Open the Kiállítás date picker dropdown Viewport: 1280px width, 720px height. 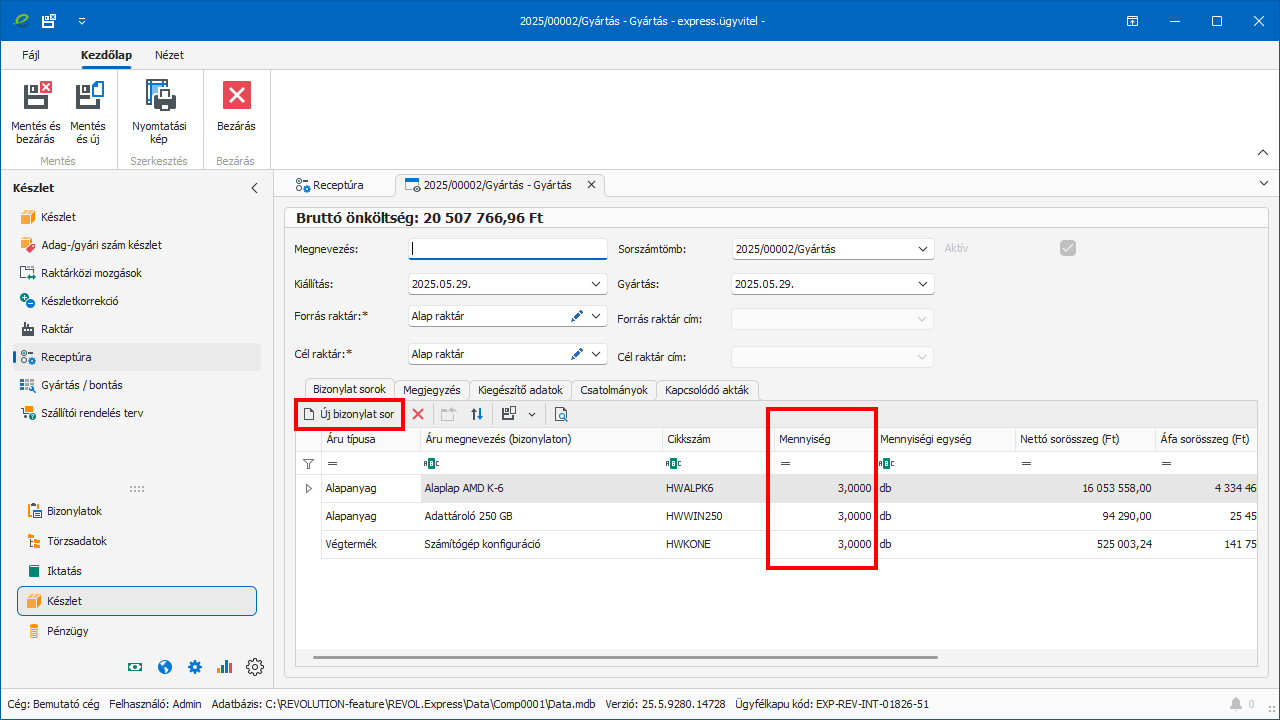click(597, 284)
